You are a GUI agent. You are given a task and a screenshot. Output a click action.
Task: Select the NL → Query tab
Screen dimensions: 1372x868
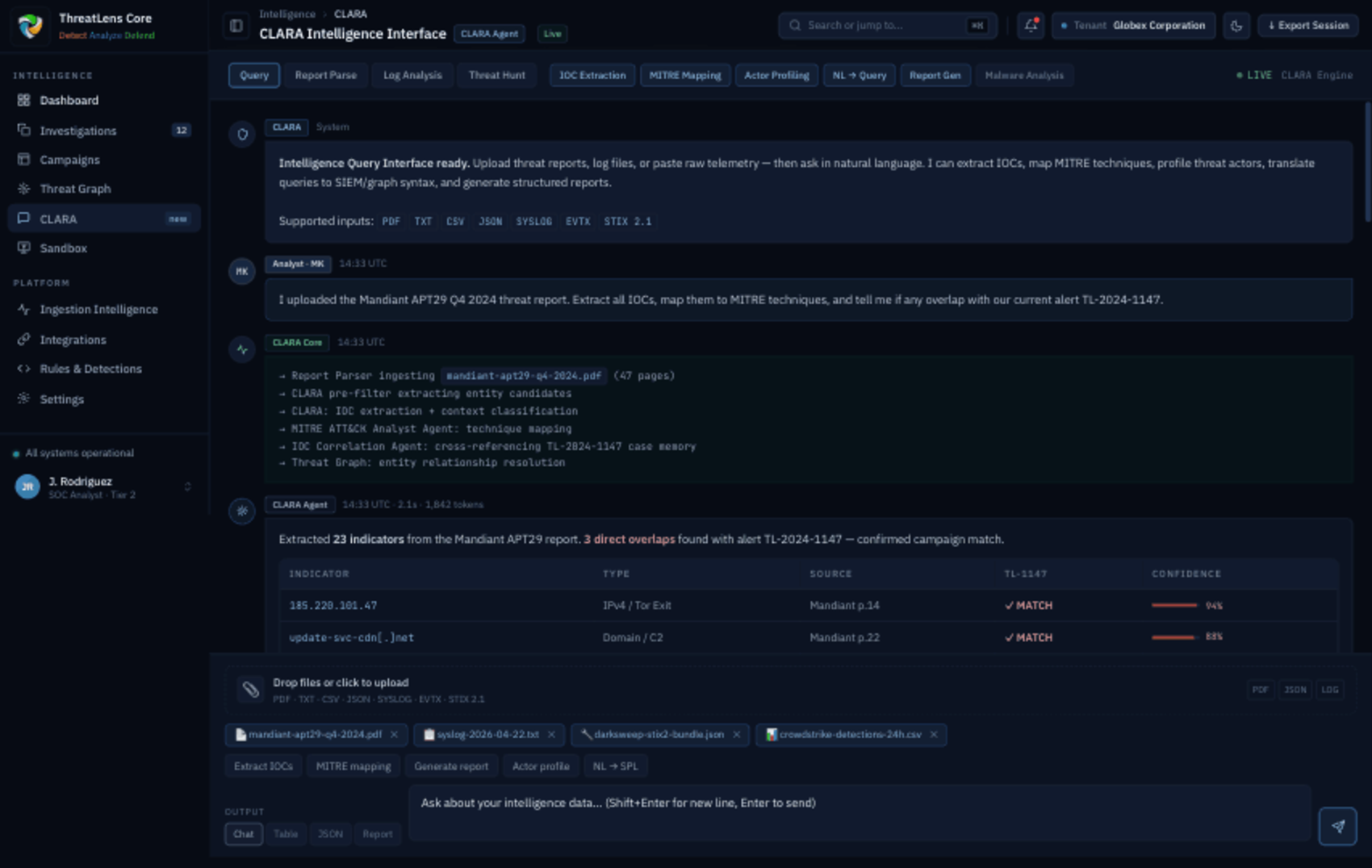coord(859,75)
